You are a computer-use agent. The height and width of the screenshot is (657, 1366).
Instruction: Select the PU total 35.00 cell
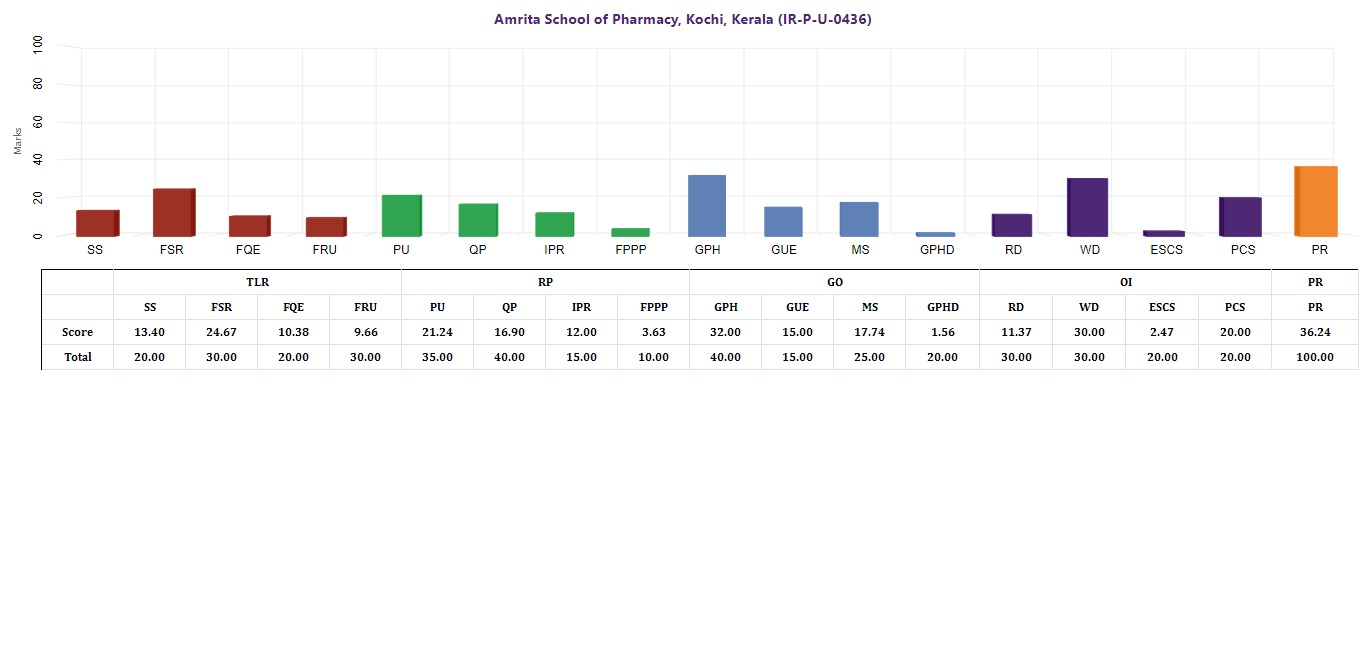point(437,357)
